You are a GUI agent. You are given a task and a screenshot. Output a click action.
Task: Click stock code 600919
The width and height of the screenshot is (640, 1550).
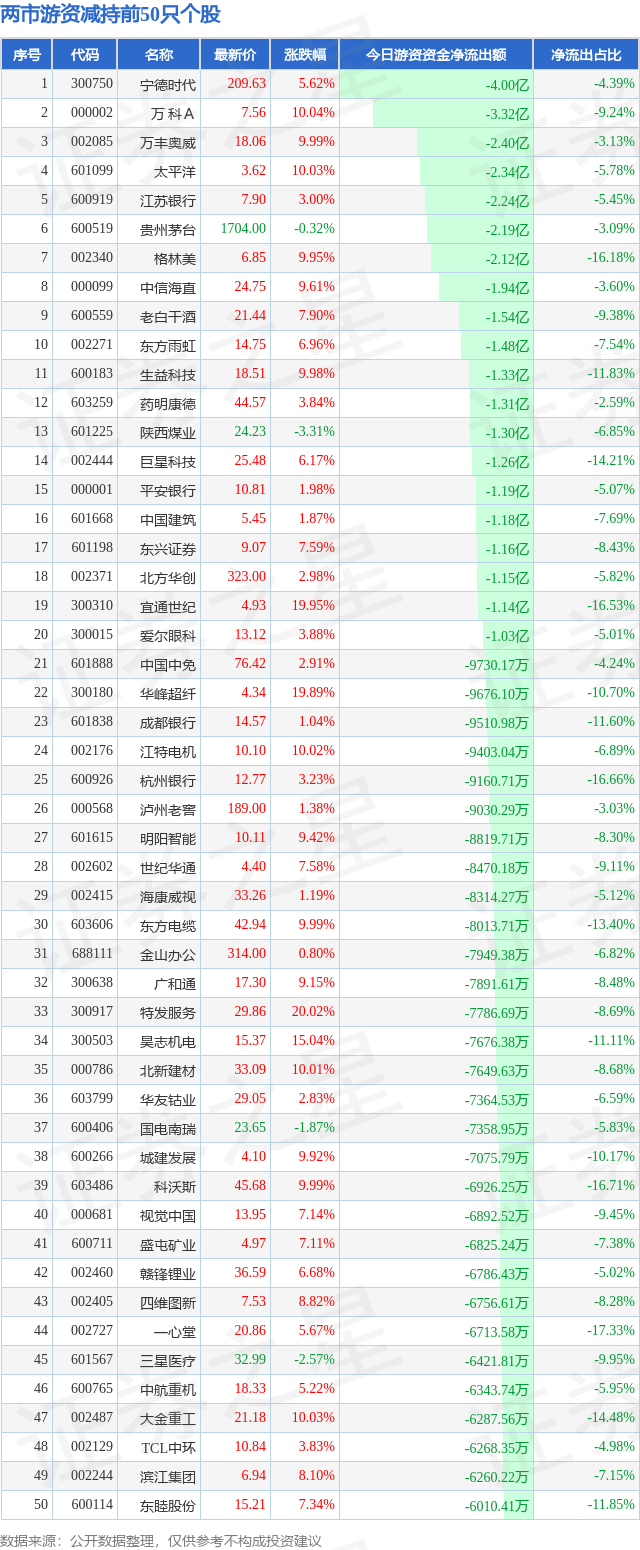92,200
